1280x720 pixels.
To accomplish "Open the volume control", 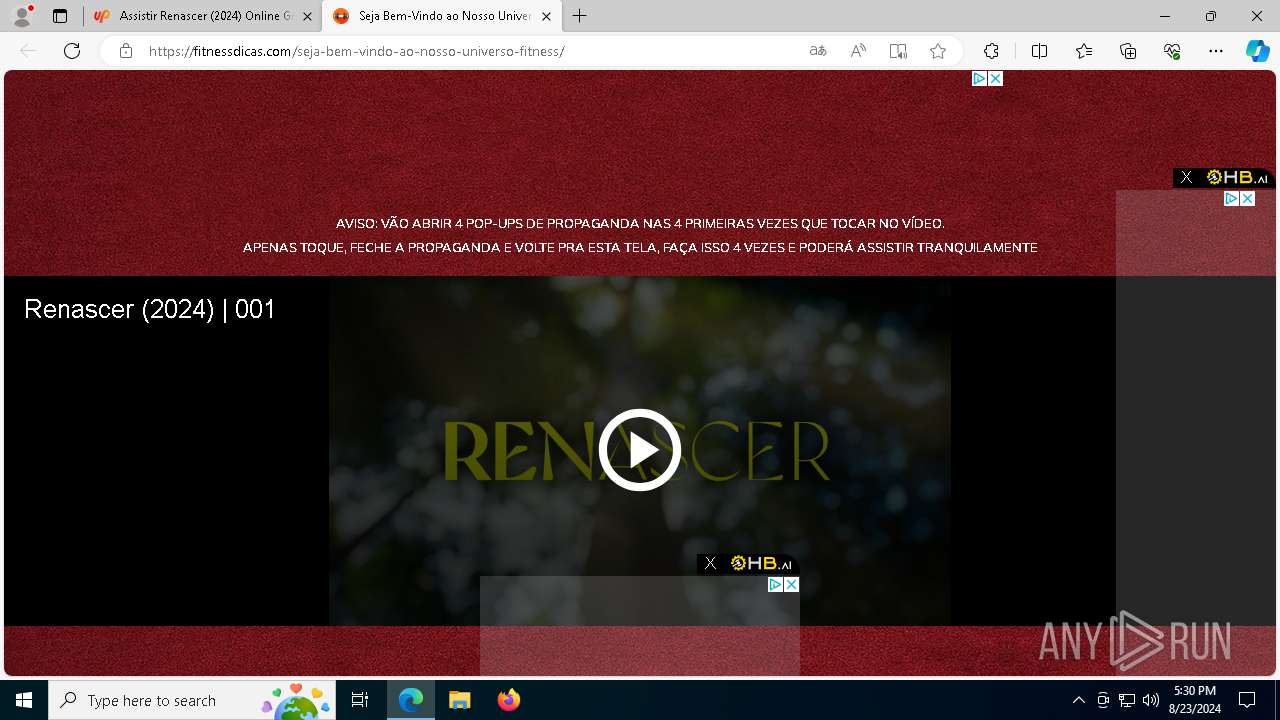I will [1150, 700].
